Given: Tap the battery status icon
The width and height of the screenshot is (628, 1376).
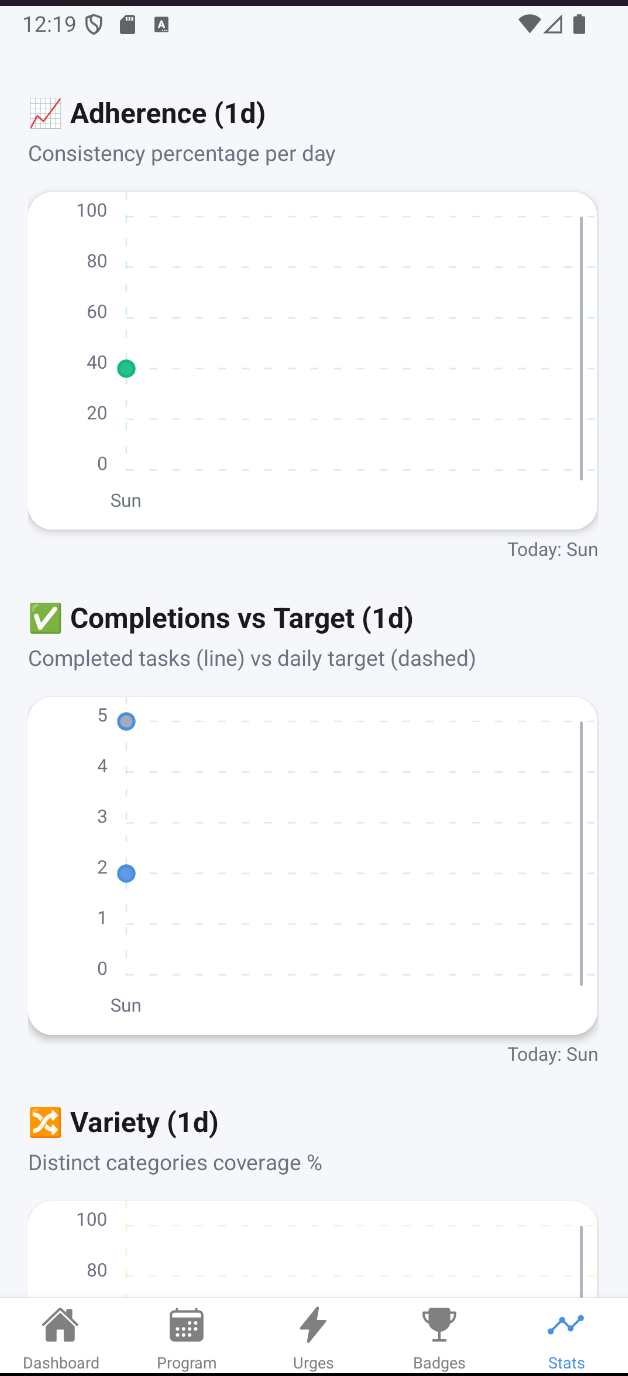Looking at the screenshot, I should 579,25.
